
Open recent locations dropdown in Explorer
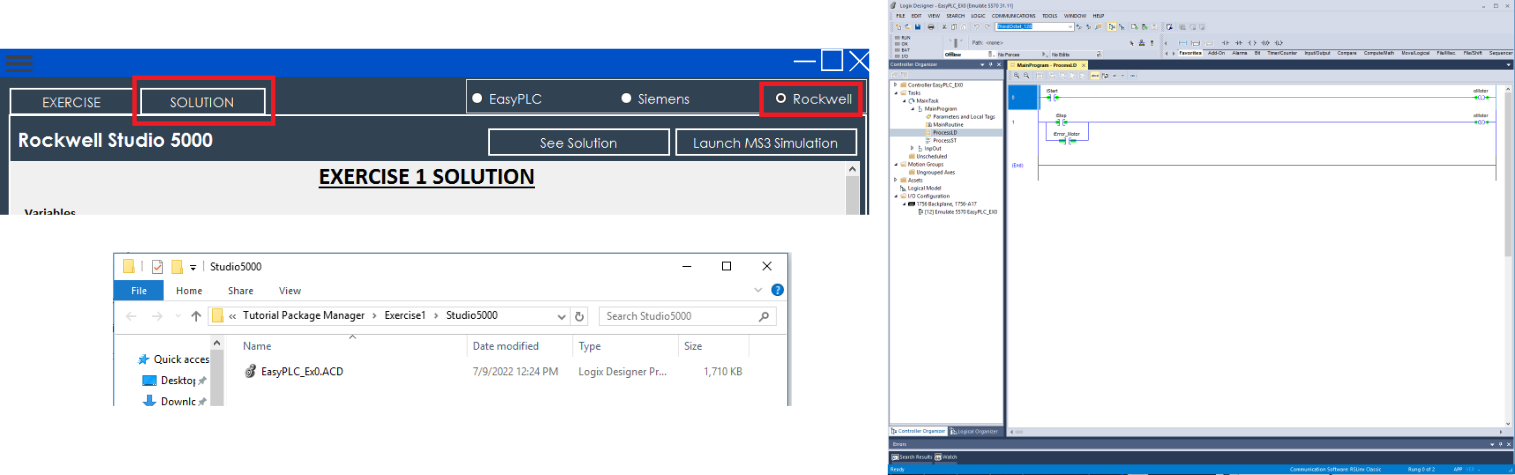point(178,316)
